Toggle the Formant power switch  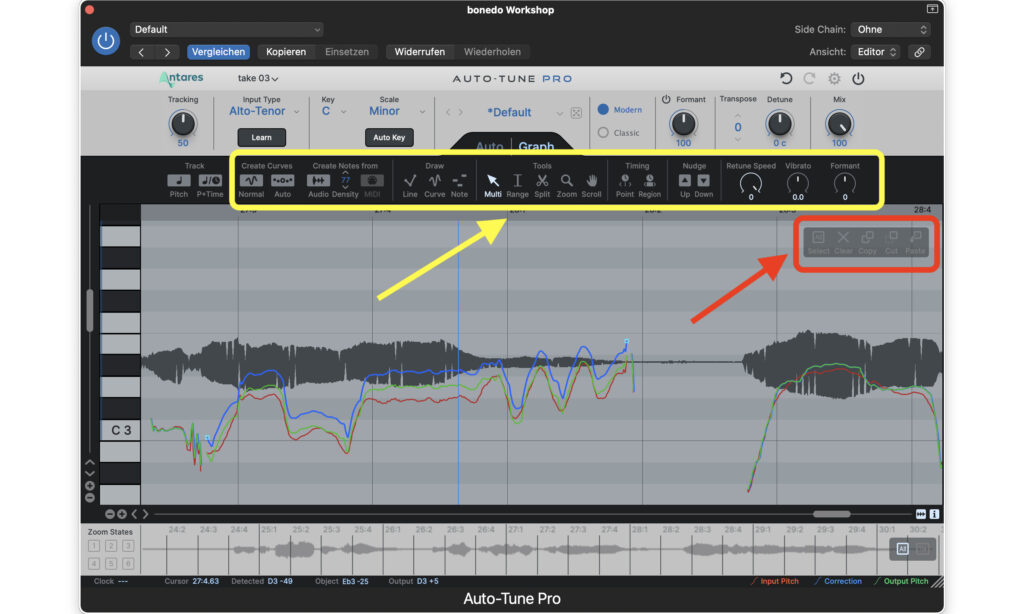tap(666, 99)
